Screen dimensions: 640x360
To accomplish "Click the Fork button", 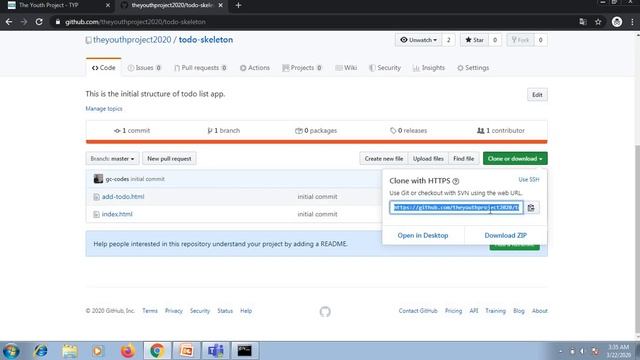I will click(520, 40).
